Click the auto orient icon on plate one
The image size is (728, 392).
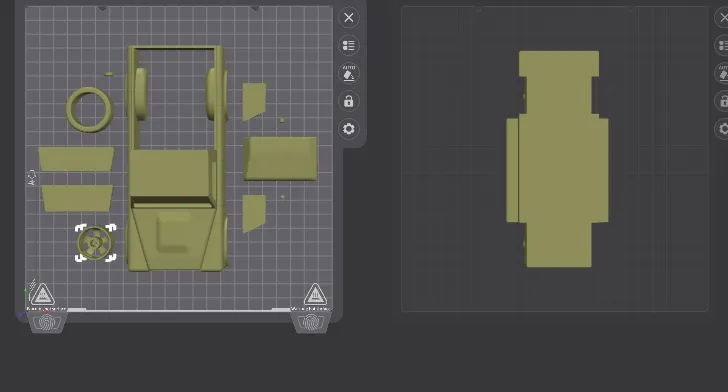[x=349, y=73]
